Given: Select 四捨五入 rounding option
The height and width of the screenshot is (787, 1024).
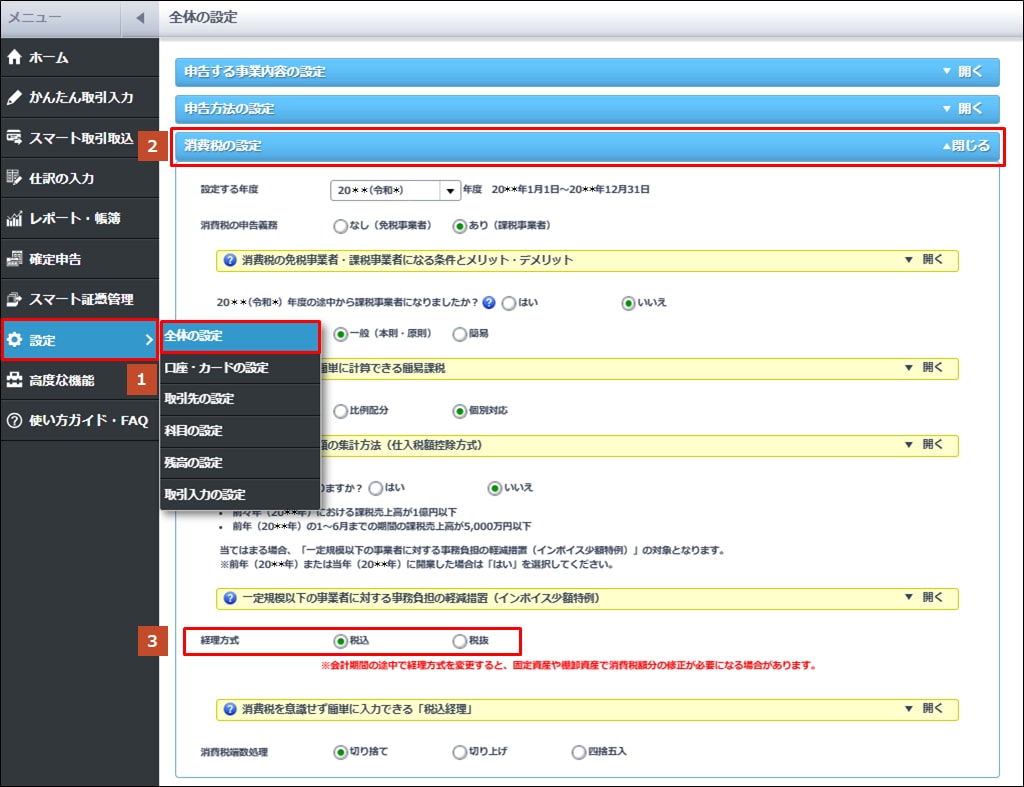Looking at the screenshot, I should [579, 752].
